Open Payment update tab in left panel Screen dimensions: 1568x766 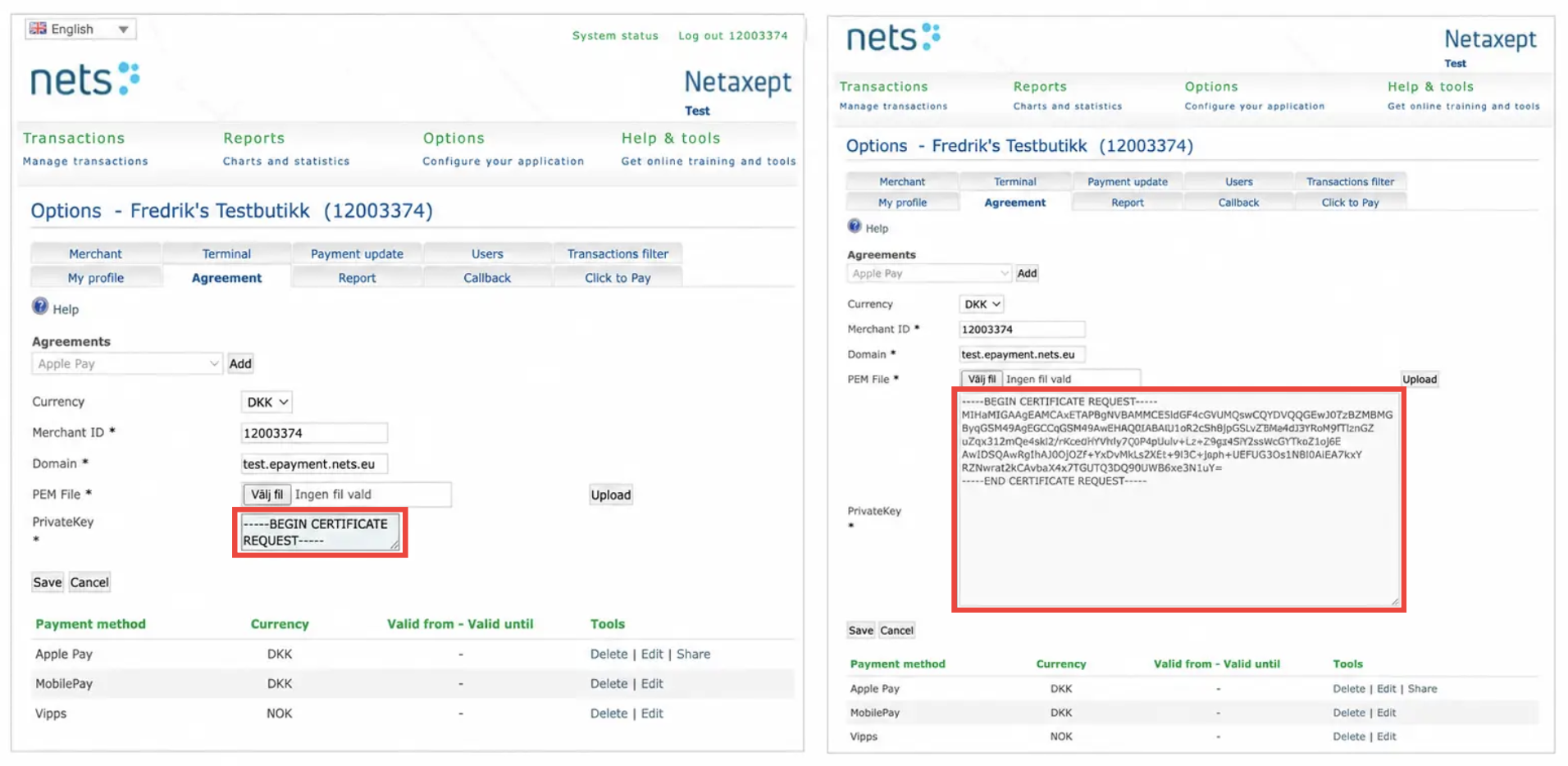click(x=357, y=253)
